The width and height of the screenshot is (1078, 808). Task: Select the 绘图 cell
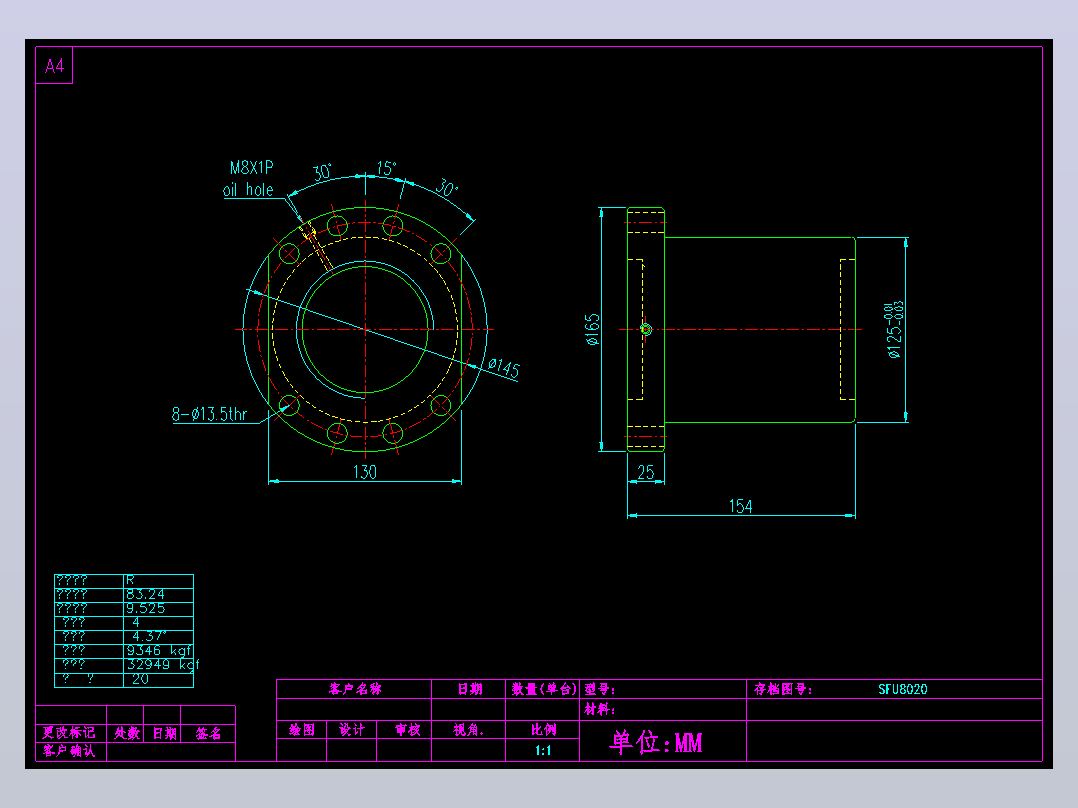point(302,730)
